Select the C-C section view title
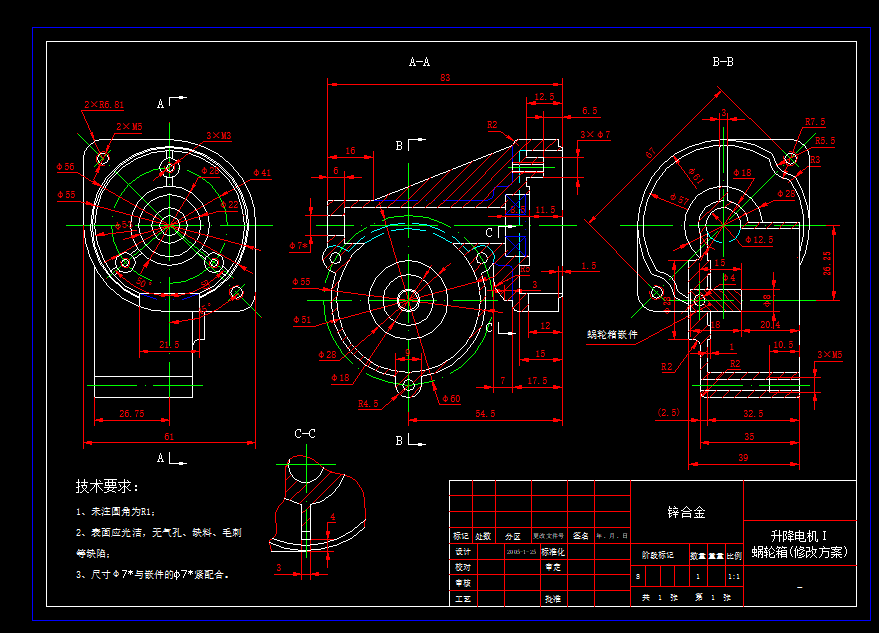The image size is (879, 633). tap(305, 433)
